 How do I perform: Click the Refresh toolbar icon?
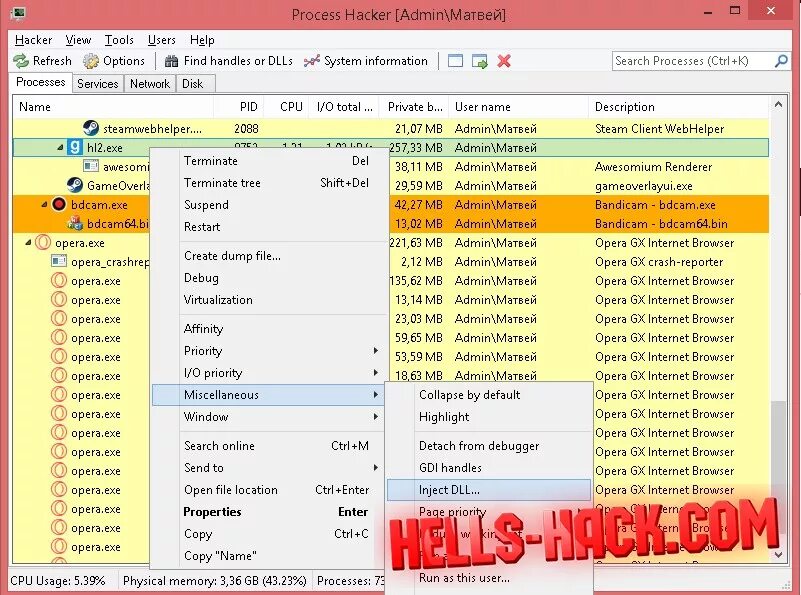coord(21,61)
